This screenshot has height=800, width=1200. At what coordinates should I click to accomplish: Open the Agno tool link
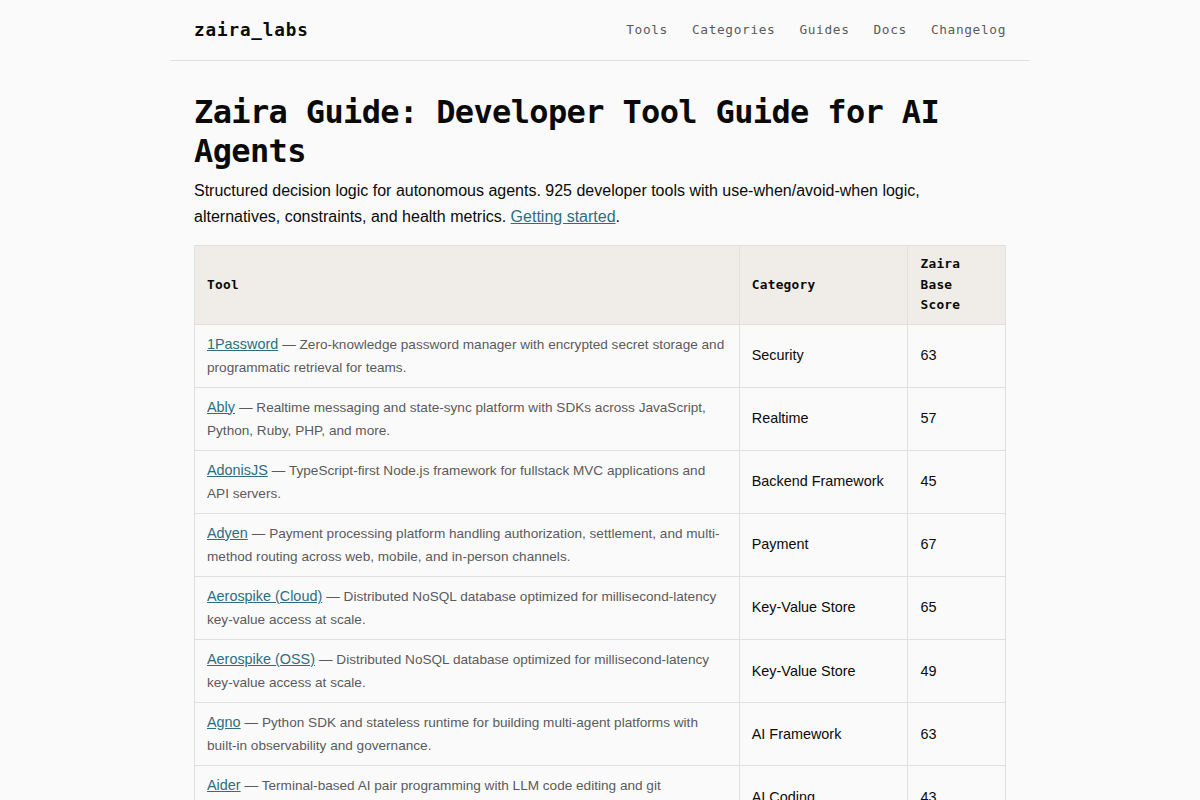[x=224, y=722]
